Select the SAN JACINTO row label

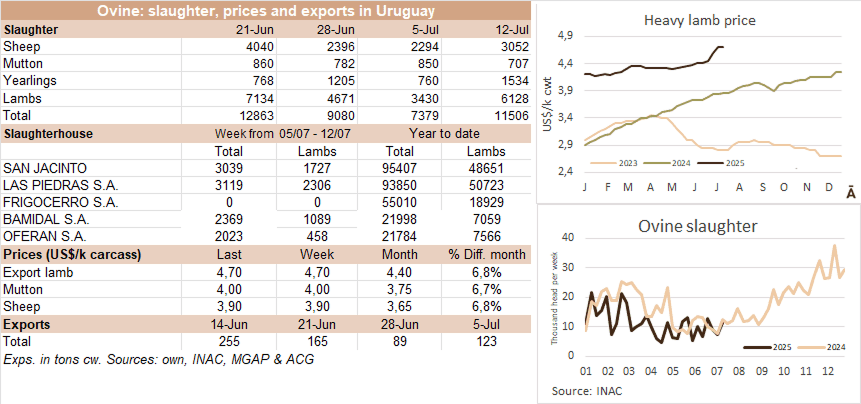[45, 168]
